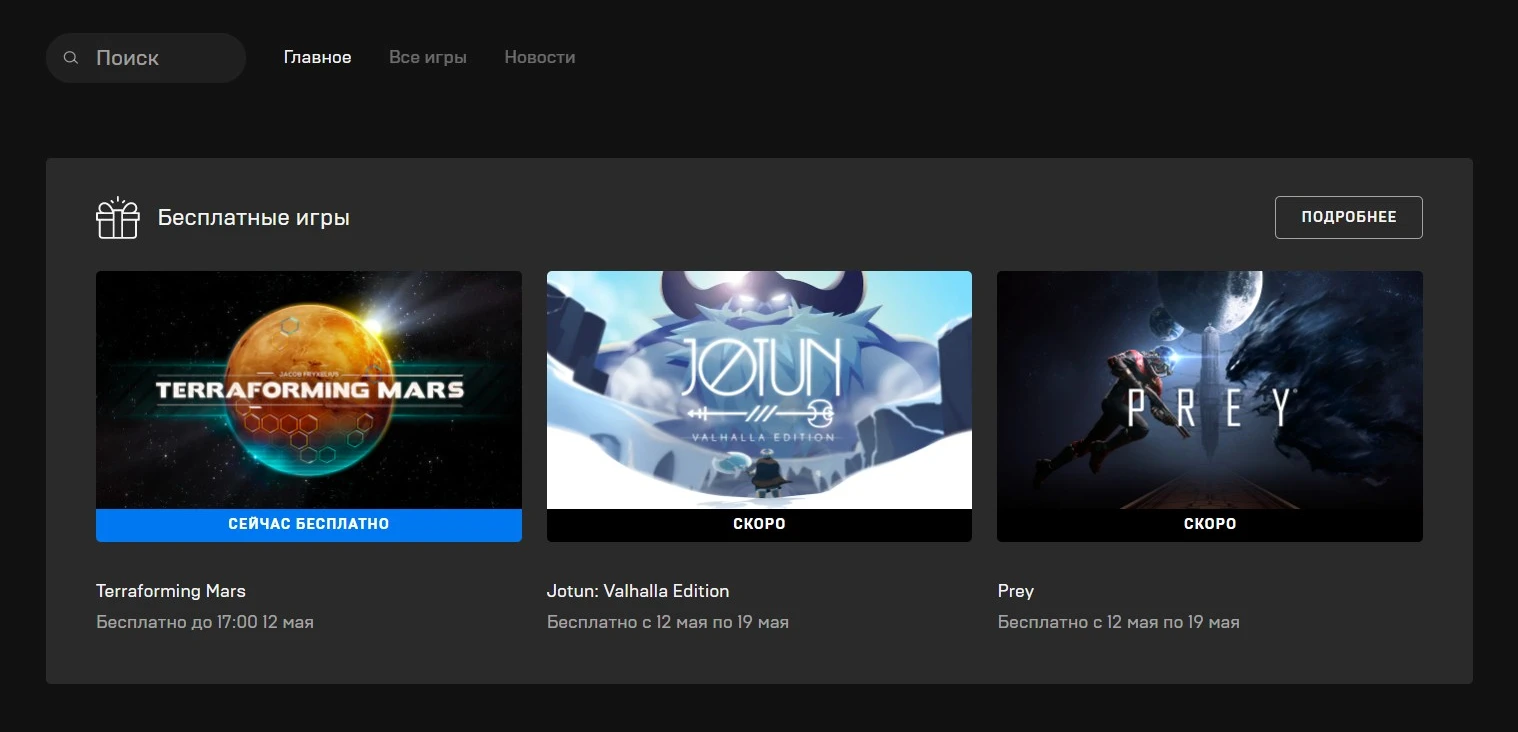The height and width of the screenshot is (732, 1518).
Task: Click Jotun's "Бесплатно с 12 мая по 19 мая"
Action: pyautogui.click(x=668, y=622)
